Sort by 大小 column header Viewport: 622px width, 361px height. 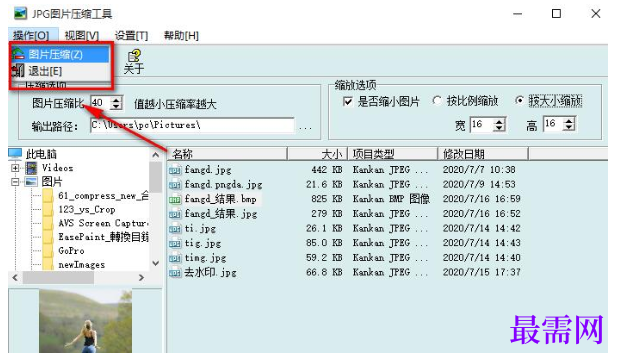click(318, 154)
